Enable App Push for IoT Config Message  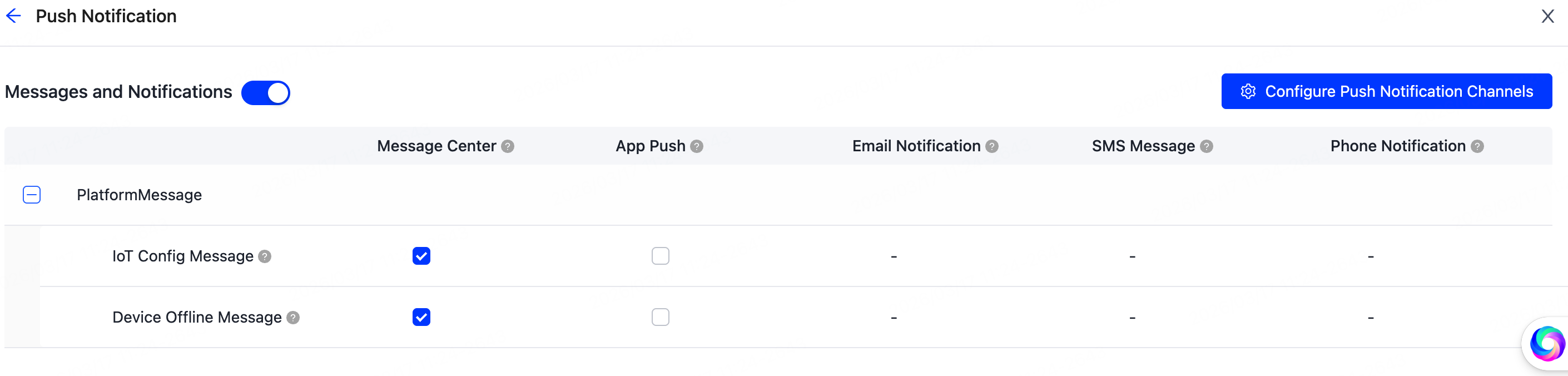[x=660, y=256]
